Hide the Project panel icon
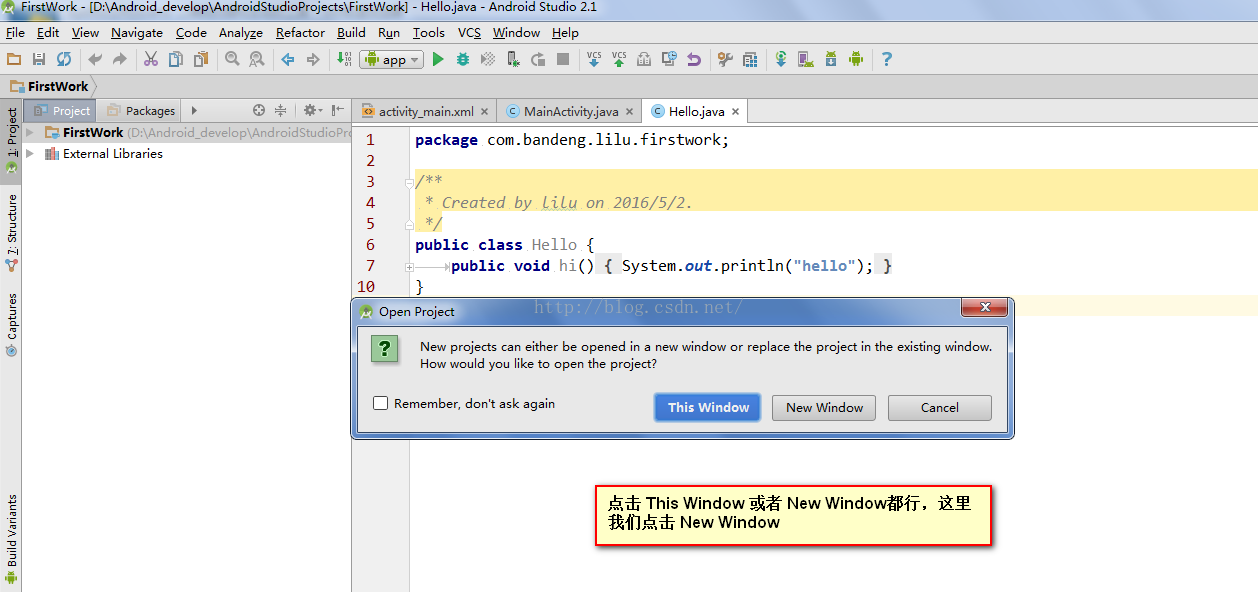This screenshot has width=1258, height=592. tap(338, 111)
